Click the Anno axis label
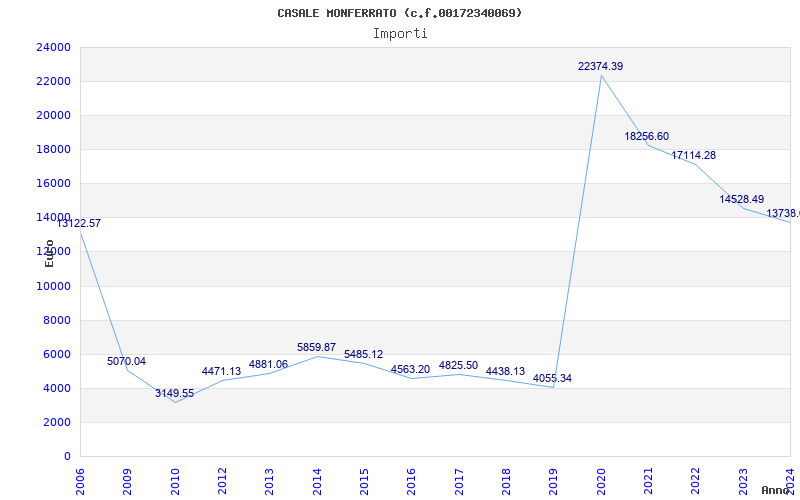The height and width of the screenshot is (500, 800). tap(775, 490)
